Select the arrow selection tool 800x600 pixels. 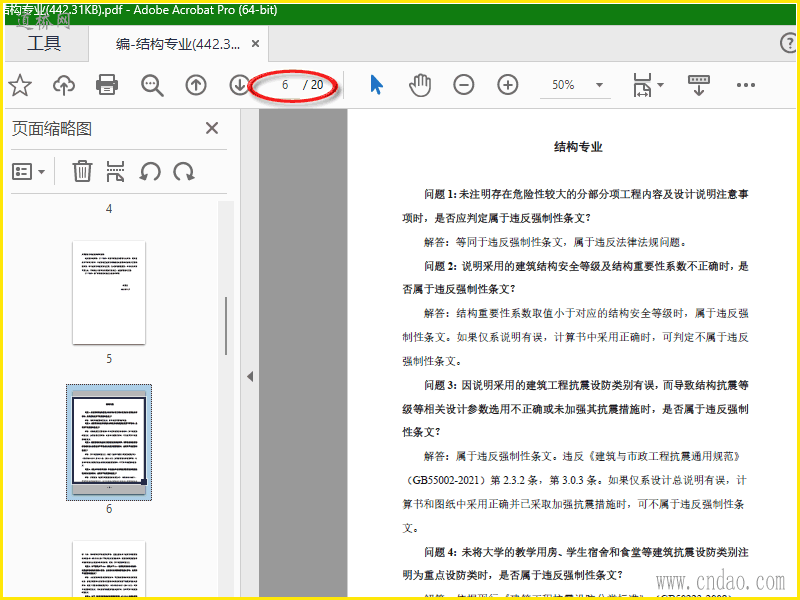[377, 85]
